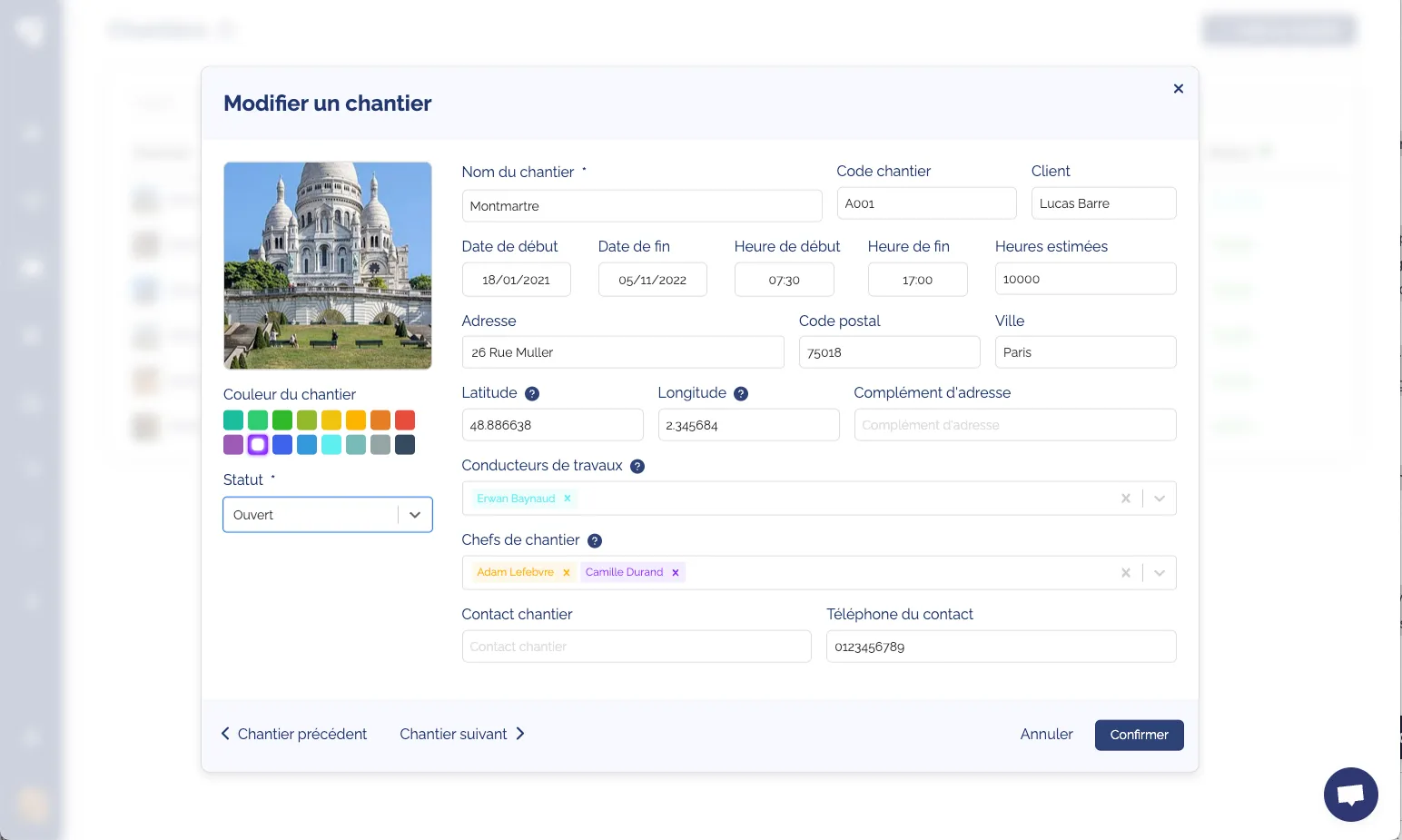Expand the Conducteurs de travaux dropdown arrow
This screenshot has width=1402, height=840.
[1160, 498]
